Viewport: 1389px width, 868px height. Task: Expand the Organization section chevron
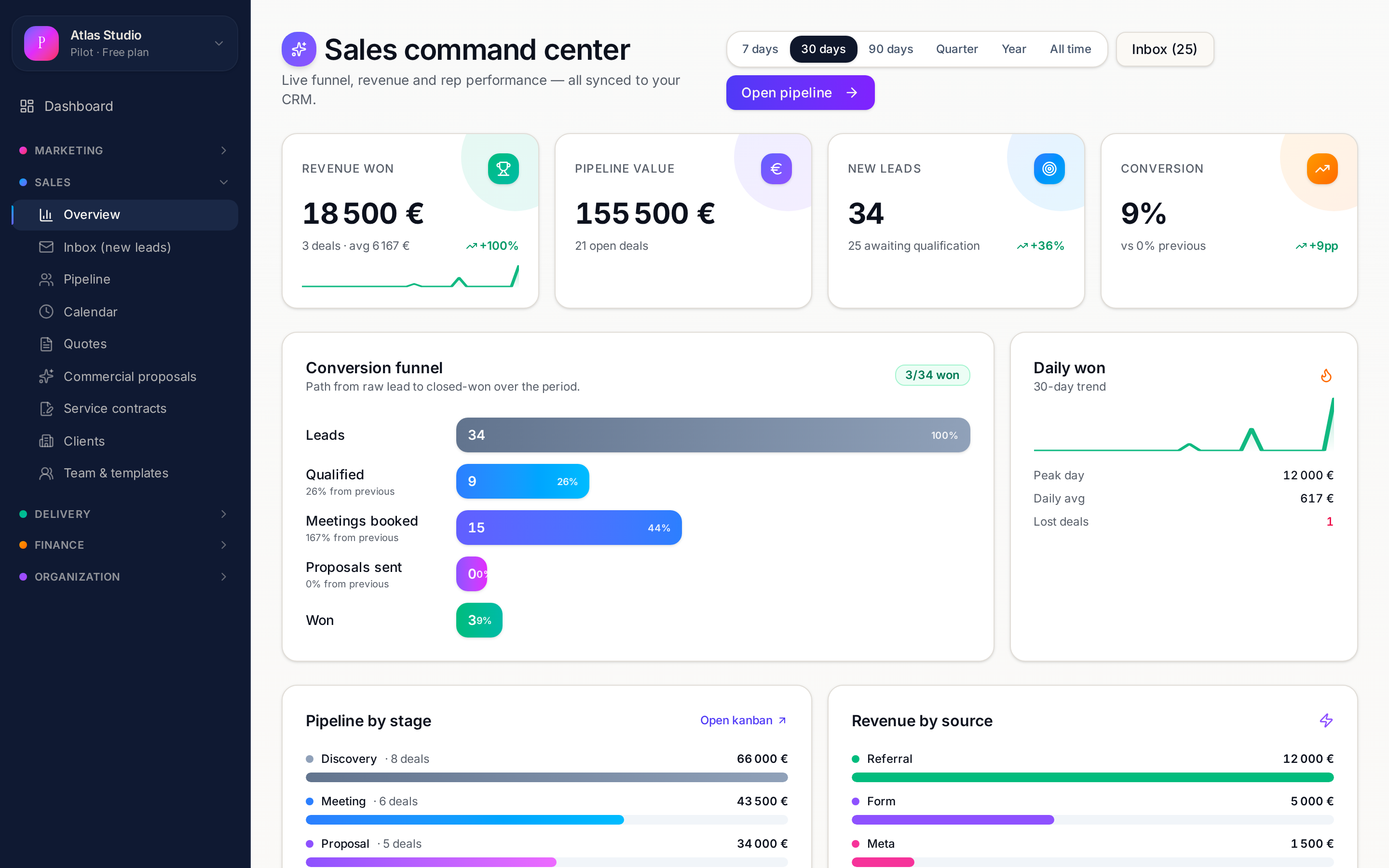224,577
